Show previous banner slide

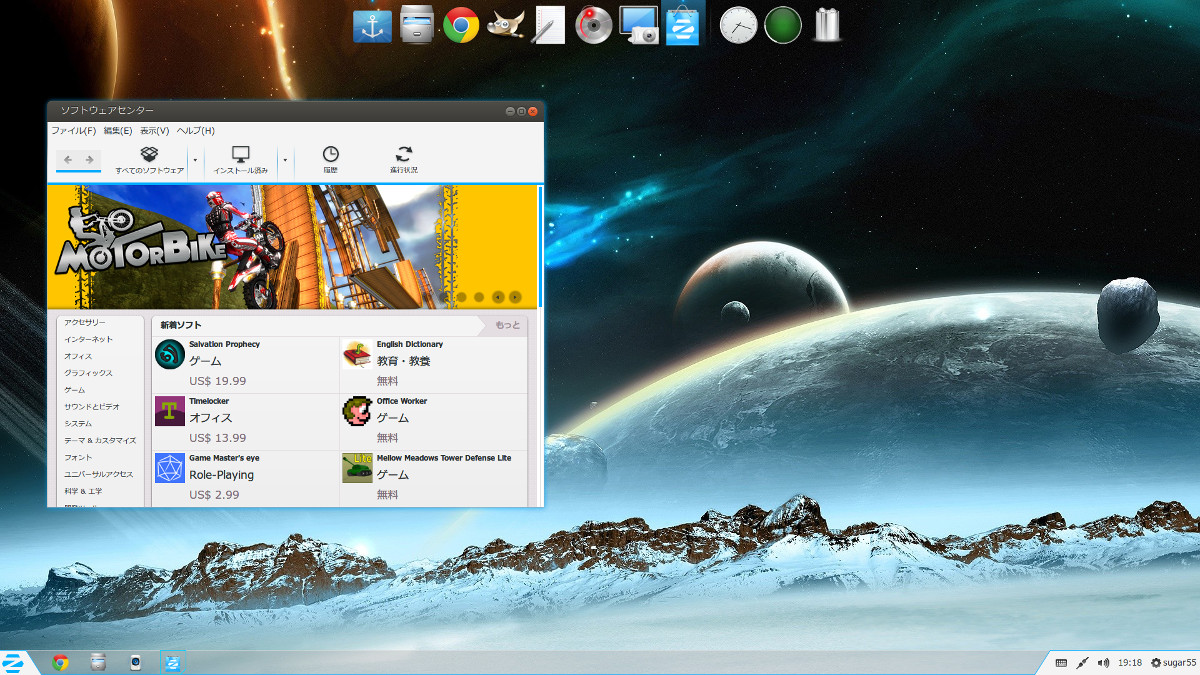[x=498, y=296]
